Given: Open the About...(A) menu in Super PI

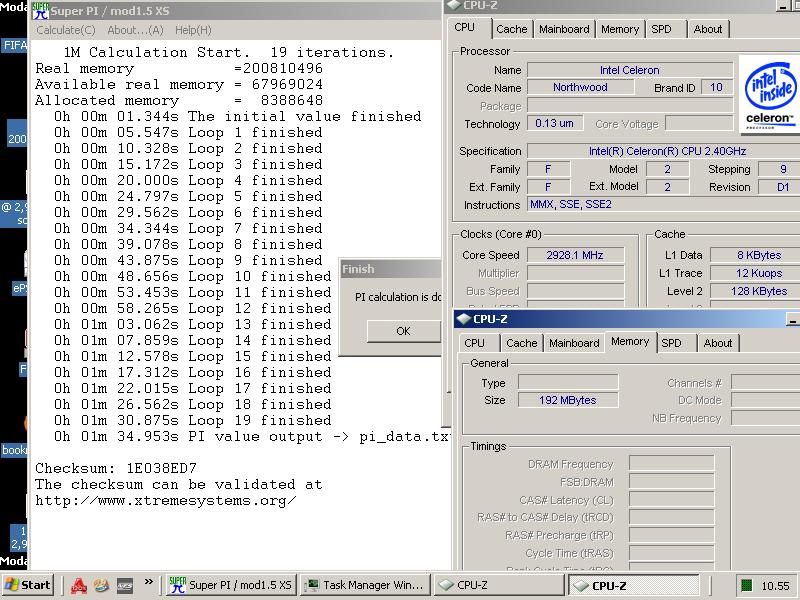Looking at the screenshot, I should pyautogui.click(x=135, y=30).
